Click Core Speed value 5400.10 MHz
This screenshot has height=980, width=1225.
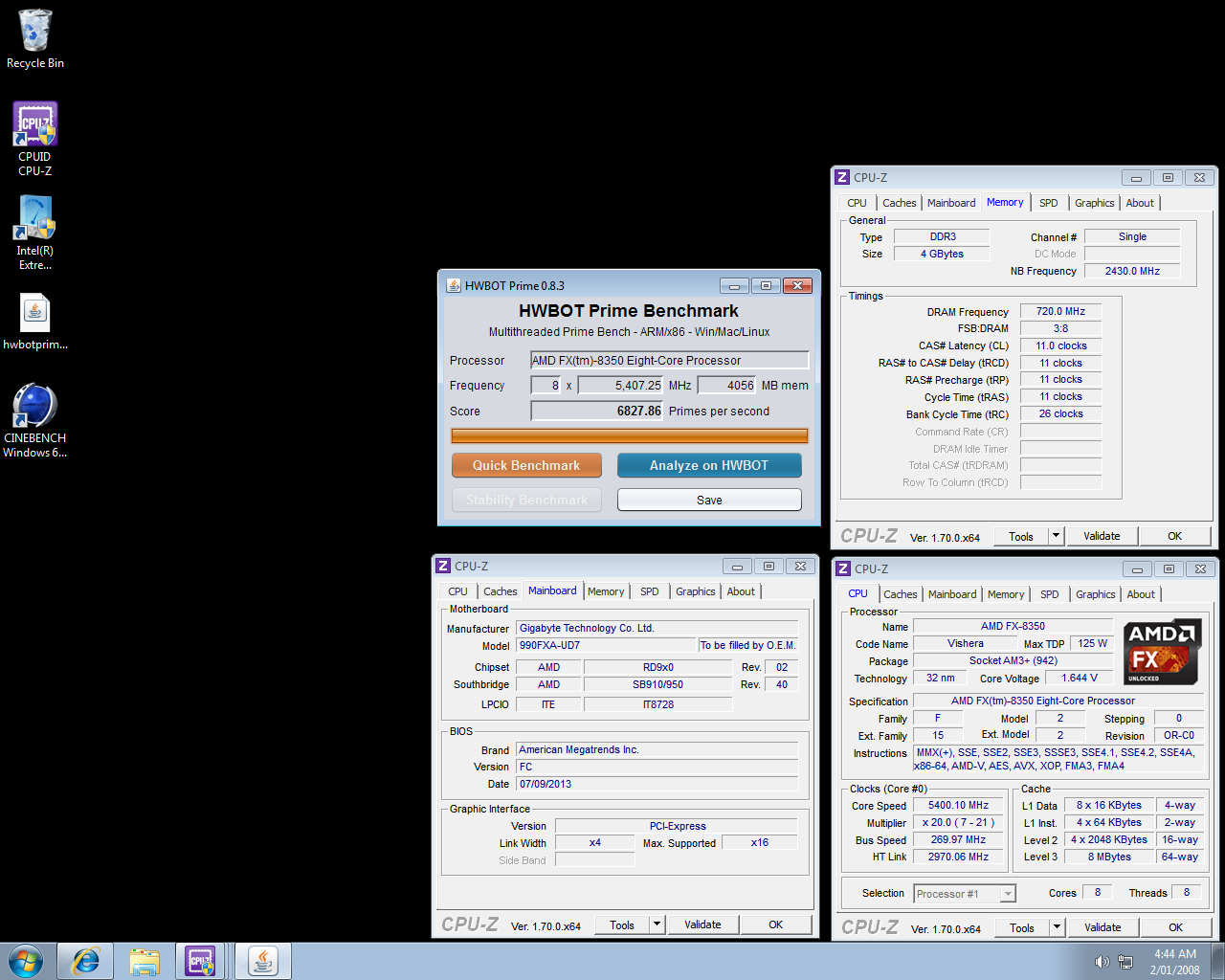click(958, 805)
